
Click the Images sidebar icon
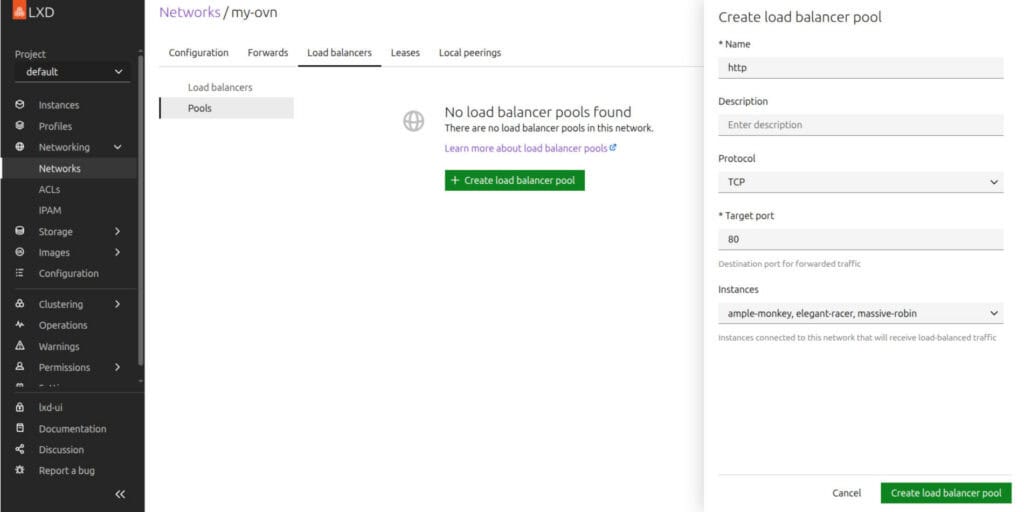pyautogui.click(x=20, y=252)
